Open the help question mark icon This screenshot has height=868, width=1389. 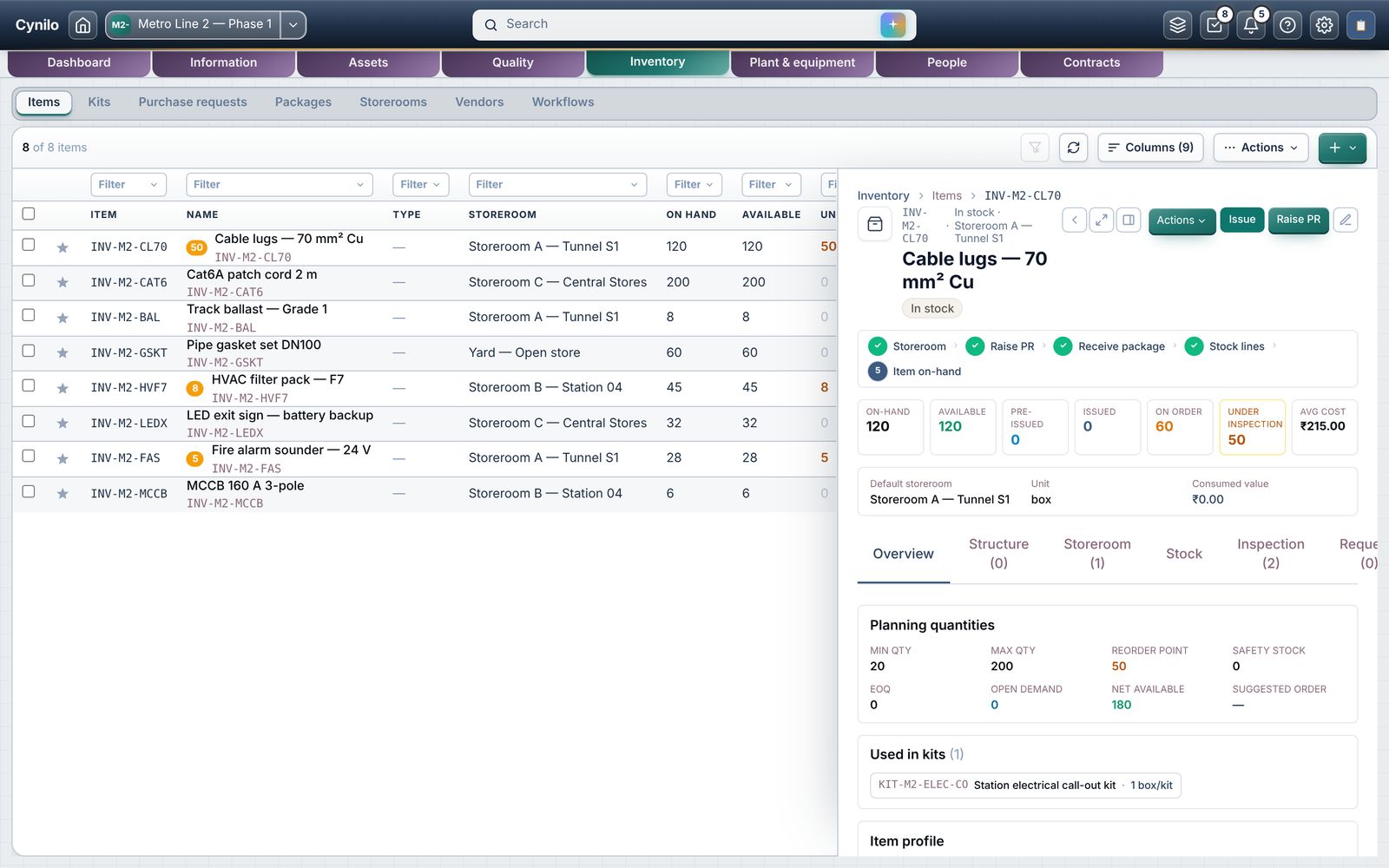point(1287,25)
